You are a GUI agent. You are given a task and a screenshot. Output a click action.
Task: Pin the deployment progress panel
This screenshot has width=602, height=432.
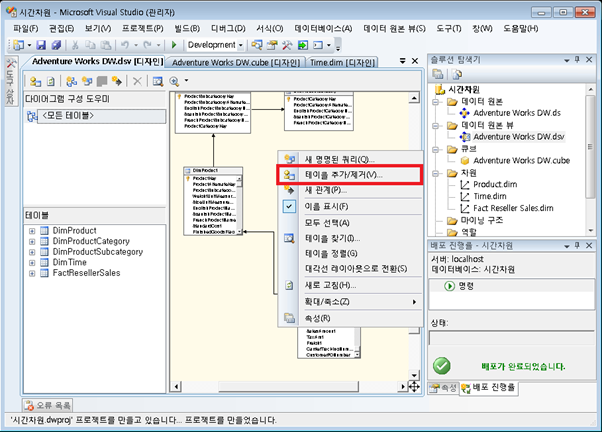coord(577,245)
